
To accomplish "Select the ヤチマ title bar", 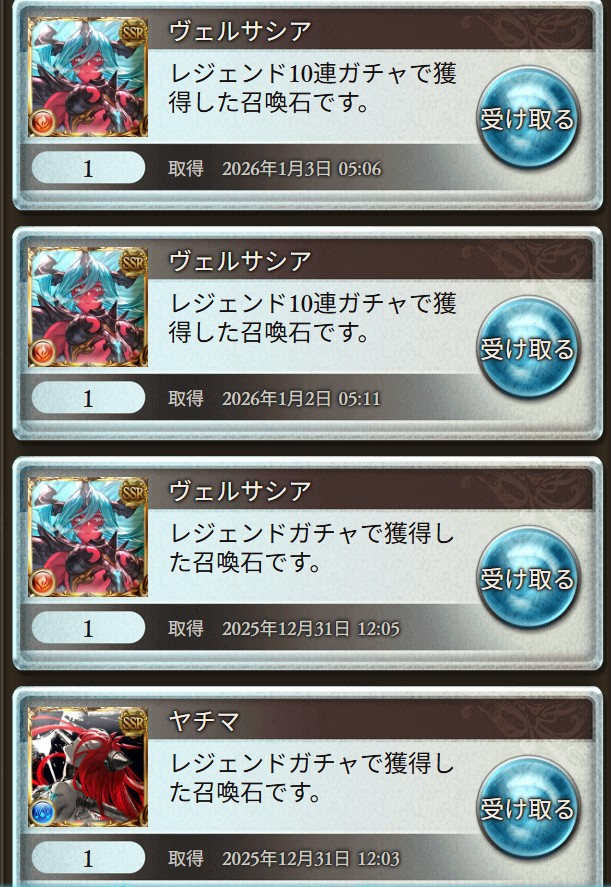I will [x=370, y=721].
